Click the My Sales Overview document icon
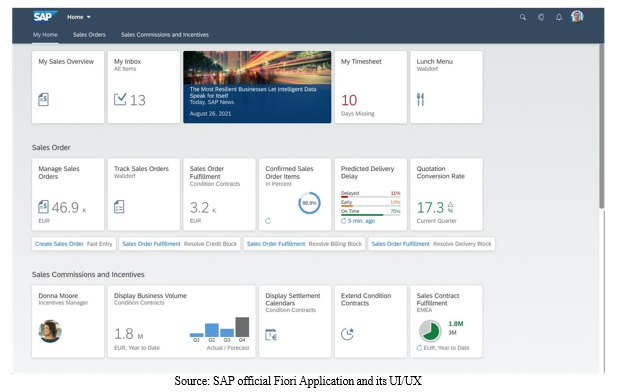The height and width of the screenshot is (392, 625). [43, 99]
